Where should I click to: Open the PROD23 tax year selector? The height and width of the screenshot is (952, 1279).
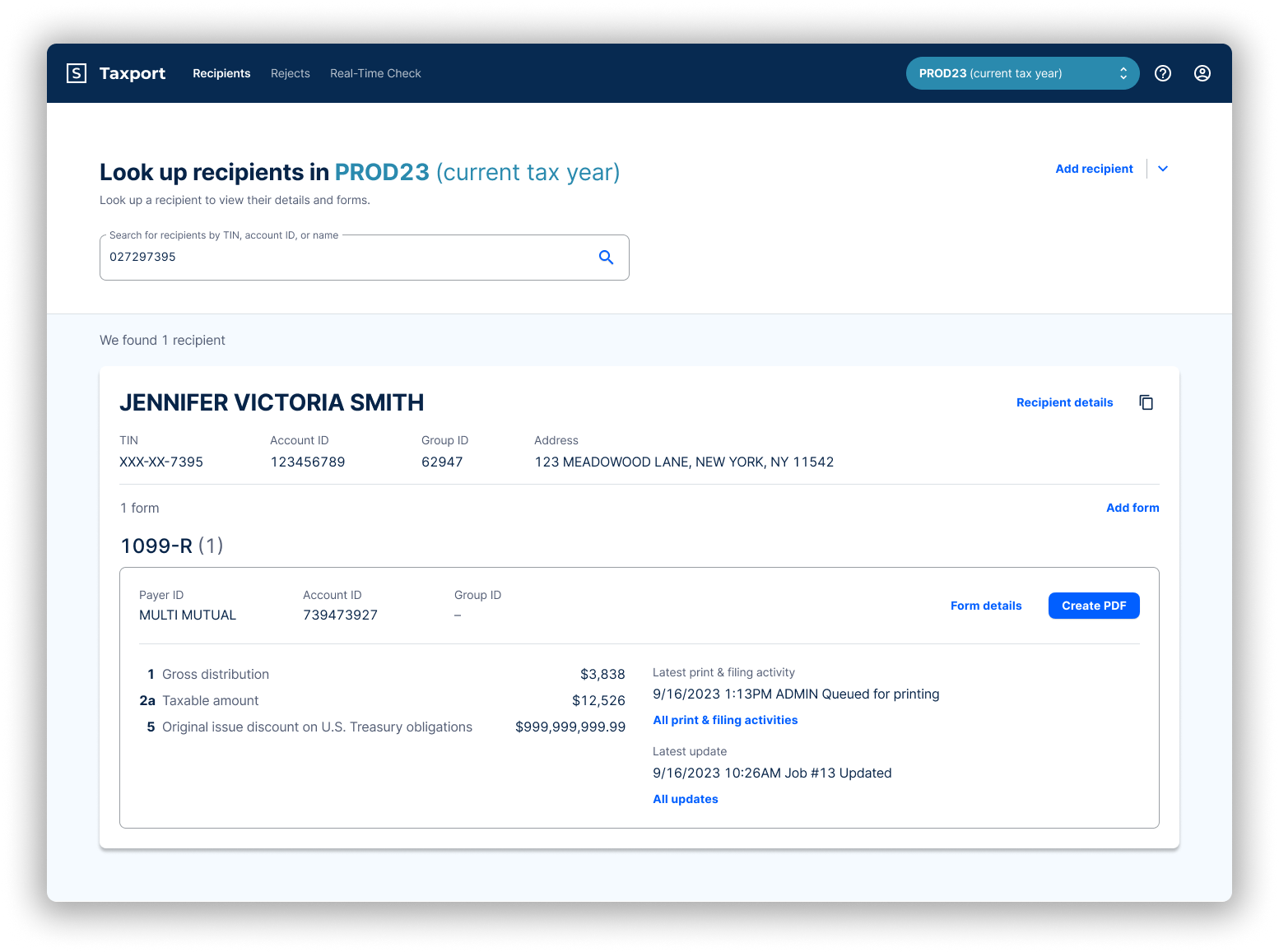(x=1023, y=73)
